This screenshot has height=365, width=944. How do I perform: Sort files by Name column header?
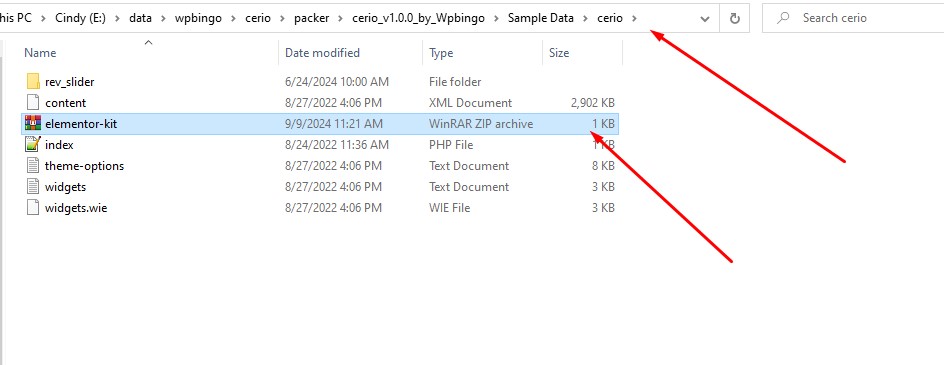40,53
